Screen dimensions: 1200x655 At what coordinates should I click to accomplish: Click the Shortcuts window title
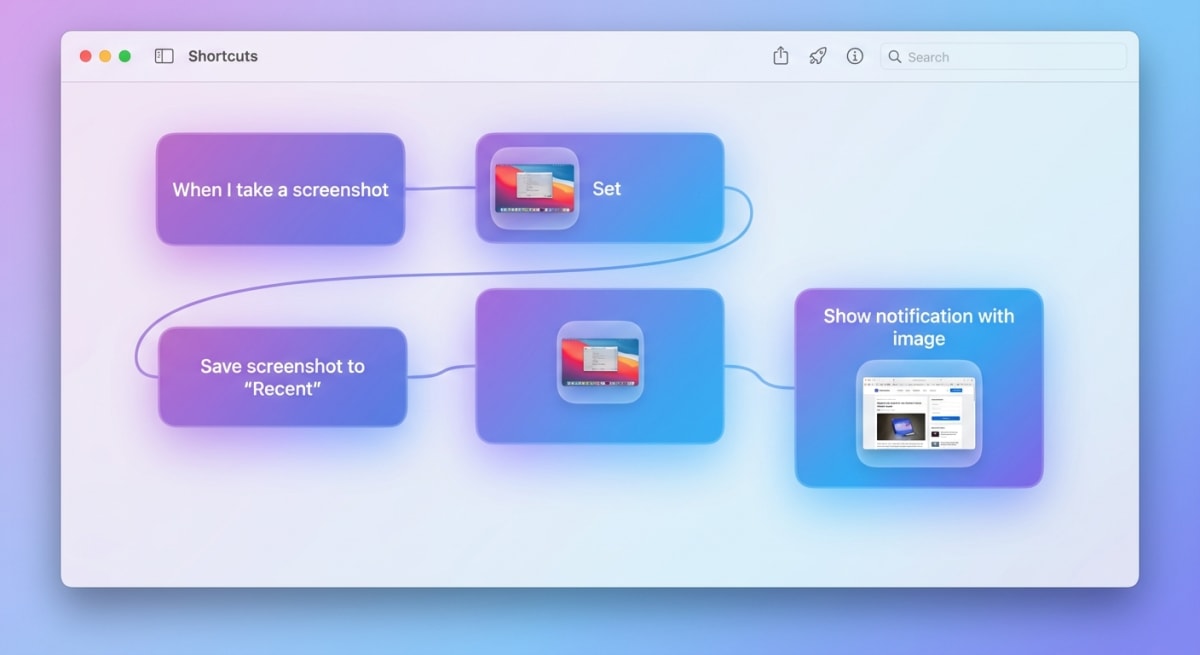tap(222, 56)
